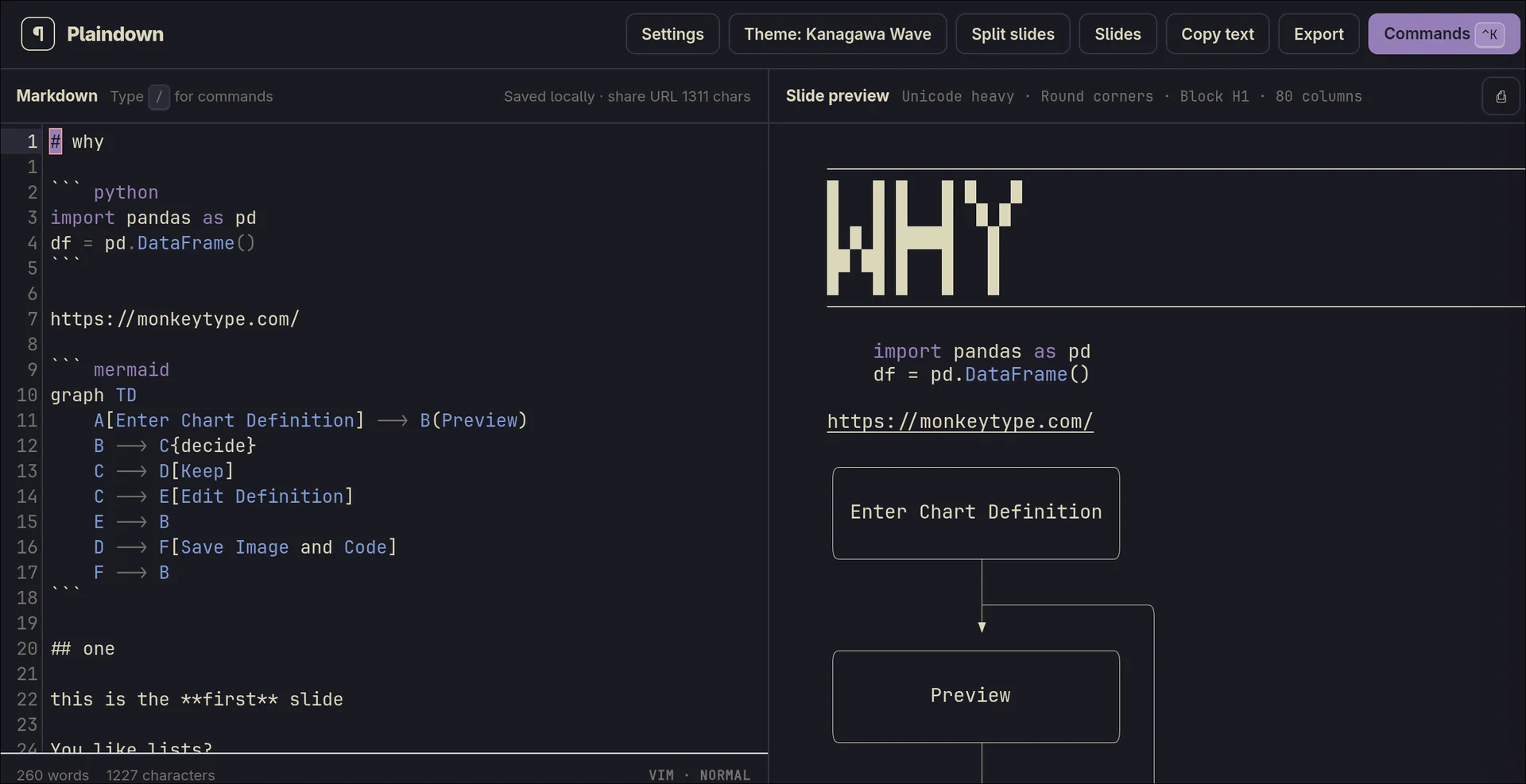Click the 'graph TD' line in the editor
The image size is (1526, 784).
[93, 396]
